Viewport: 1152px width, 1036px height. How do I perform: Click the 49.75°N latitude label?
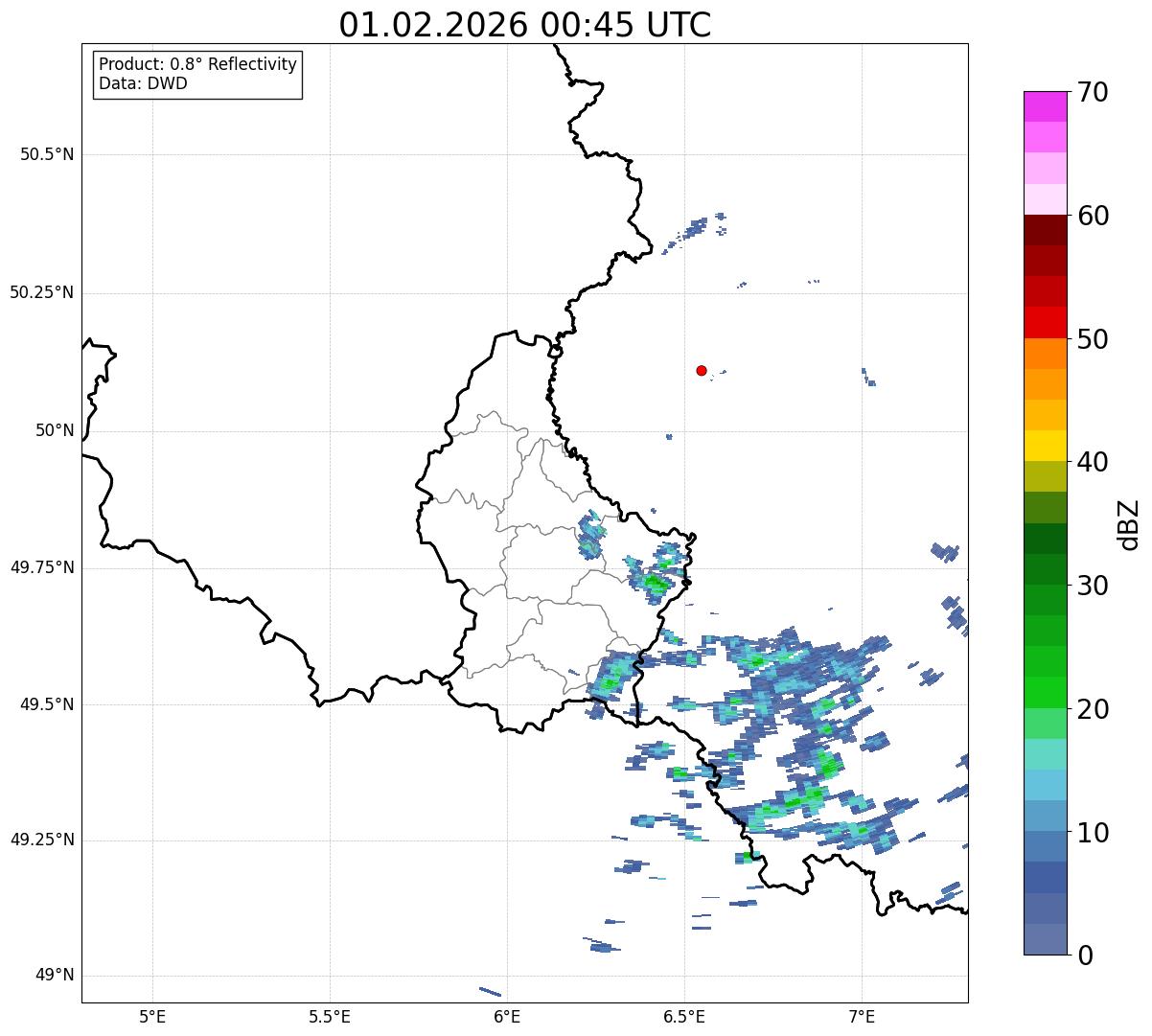[42, 567]
